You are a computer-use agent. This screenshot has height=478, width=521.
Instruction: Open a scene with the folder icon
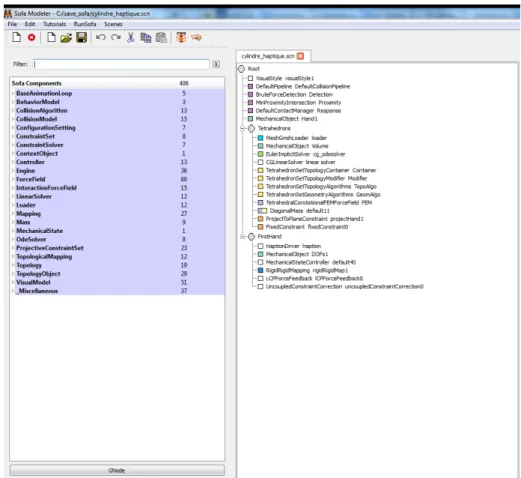click(66, 38)
